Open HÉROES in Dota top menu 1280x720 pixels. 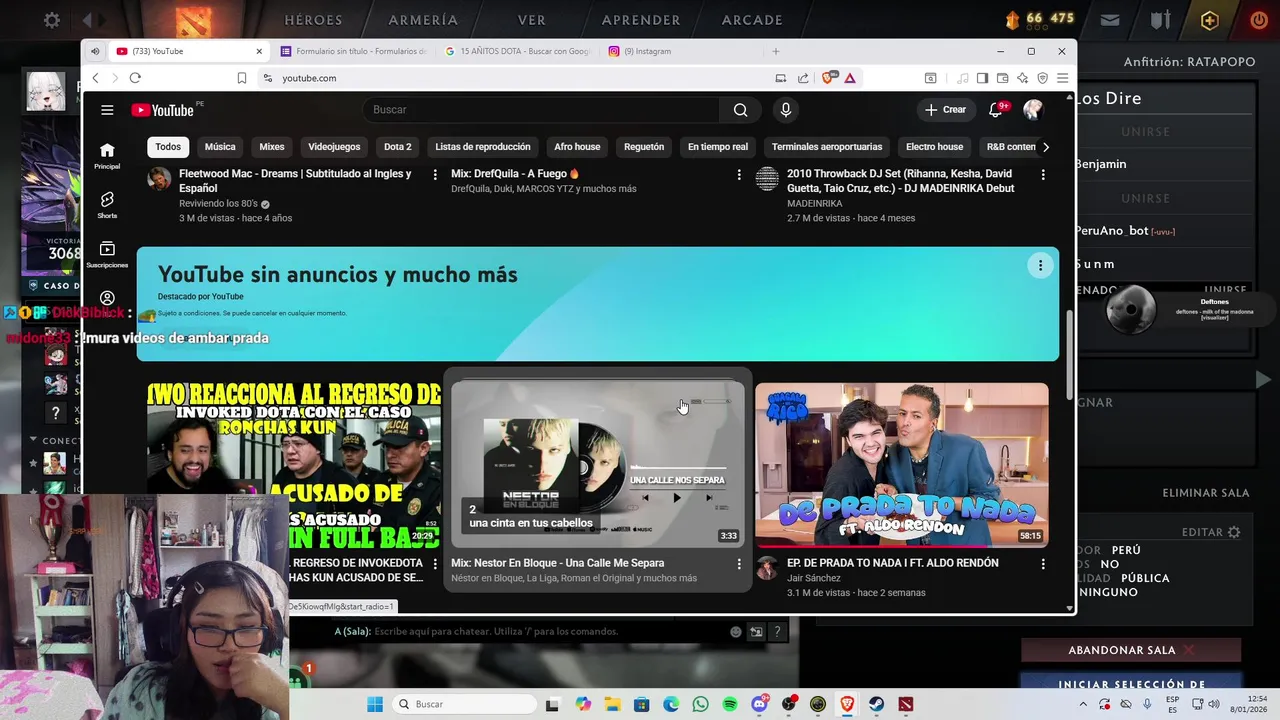313,20
